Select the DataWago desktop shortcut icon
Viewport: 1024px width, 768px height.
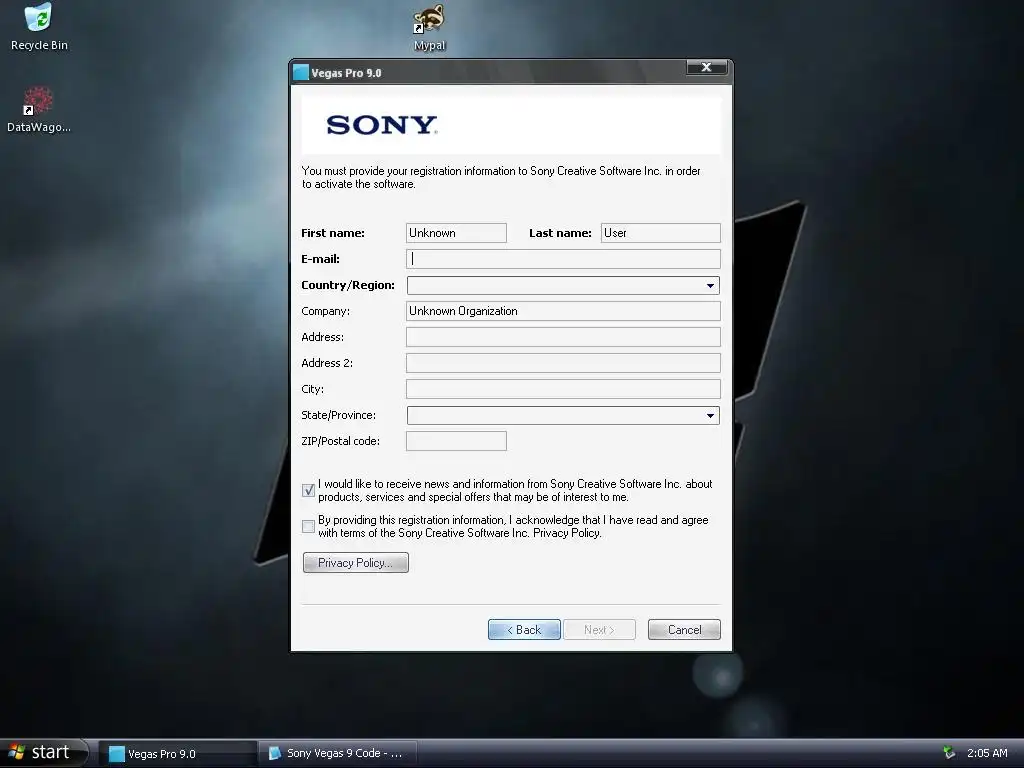pos(39,110)
